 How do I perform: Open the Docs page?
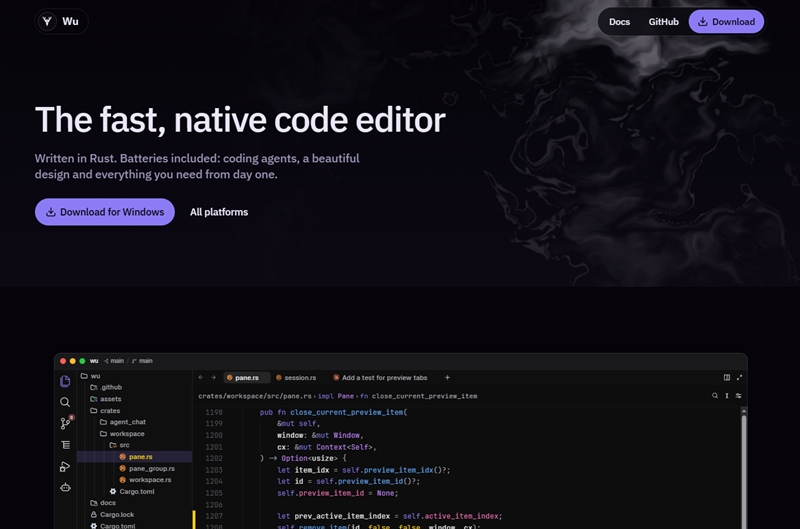(x=619, y=22)
